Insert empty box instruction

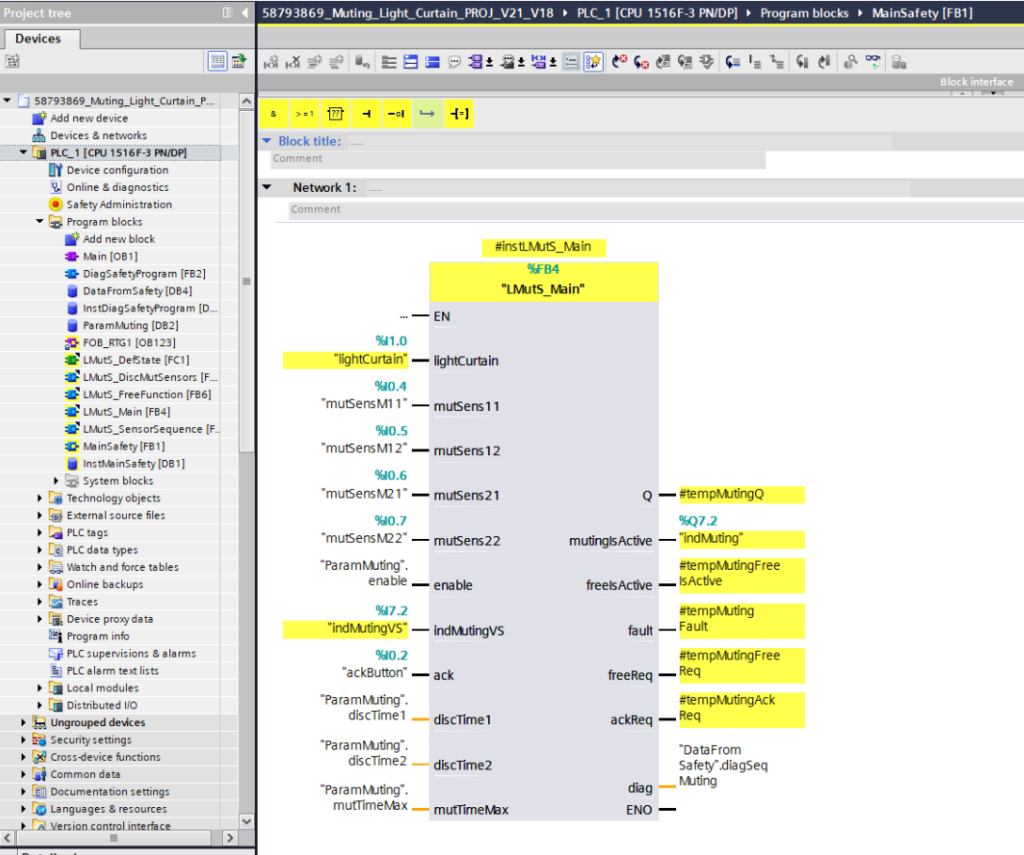pos(335,114)
